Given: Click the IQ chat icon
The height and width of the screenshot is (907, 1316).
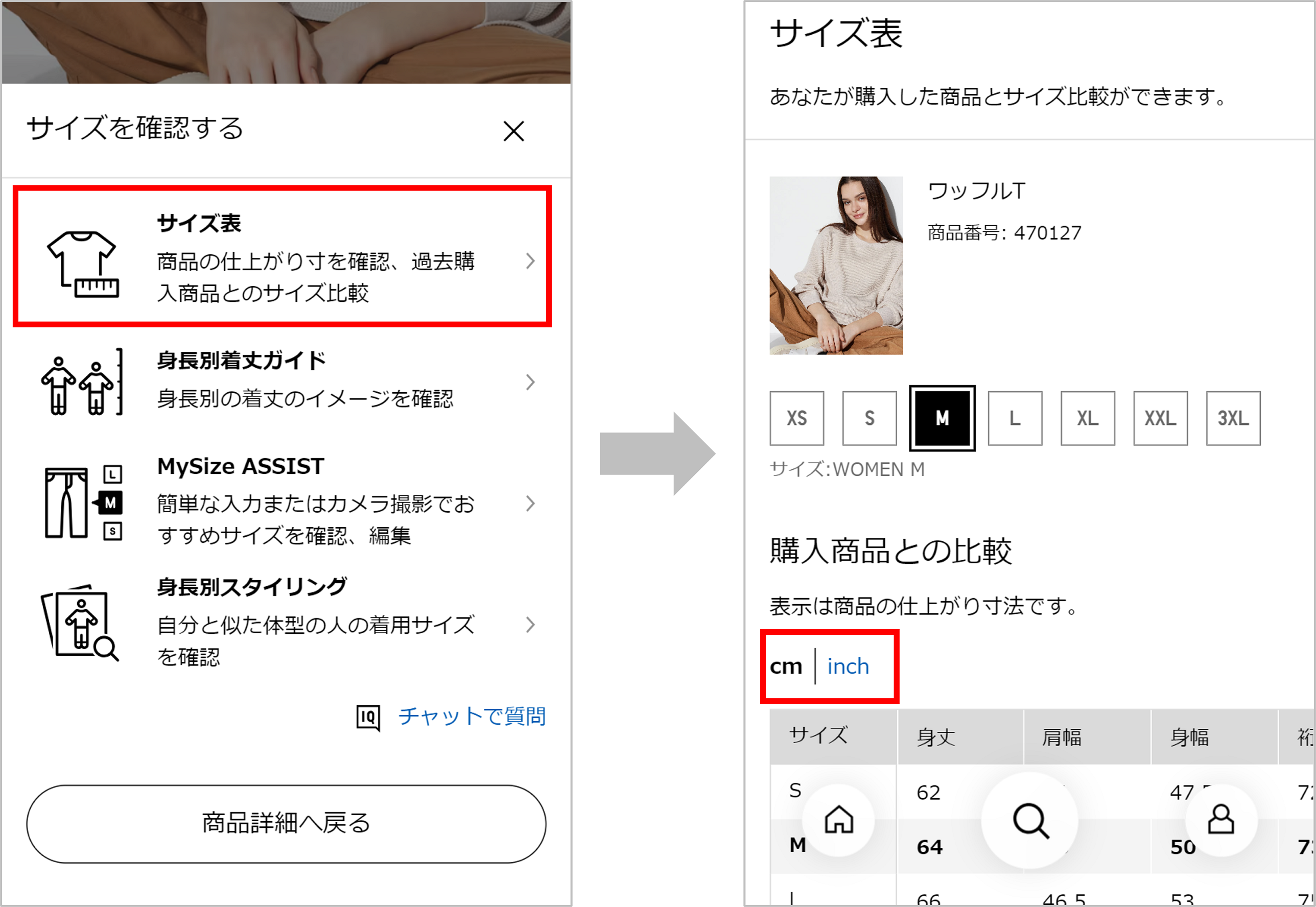Looking at the screenshot, I should [x=368, y=718].
